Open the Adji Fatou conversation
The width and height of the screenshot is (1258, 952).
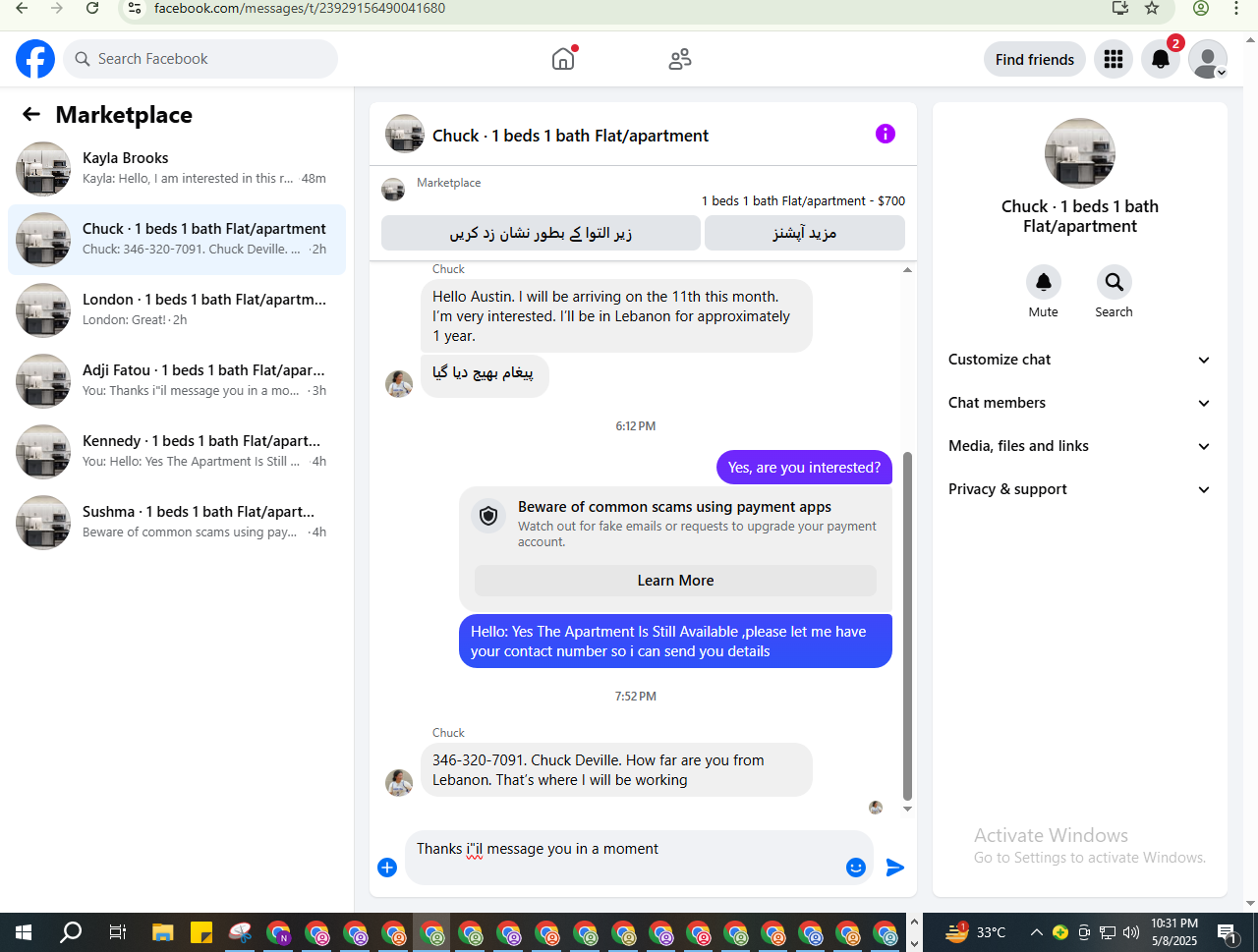click(177, 381)
